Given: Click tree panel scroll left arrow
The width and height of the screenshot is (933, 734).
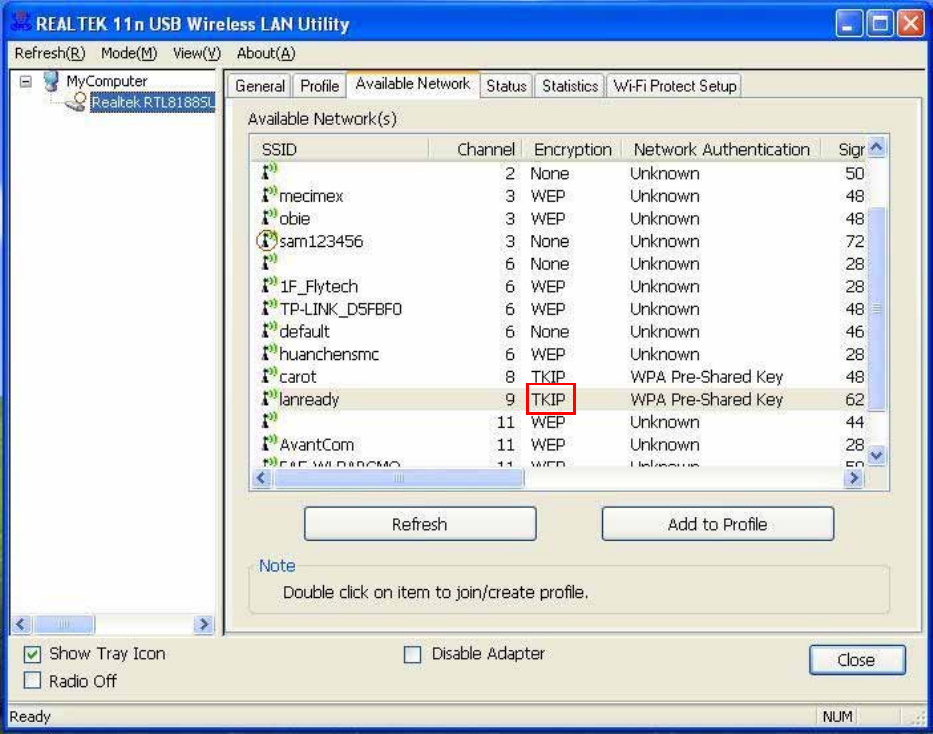Looking at the screenshot, I should coord(21,624).
